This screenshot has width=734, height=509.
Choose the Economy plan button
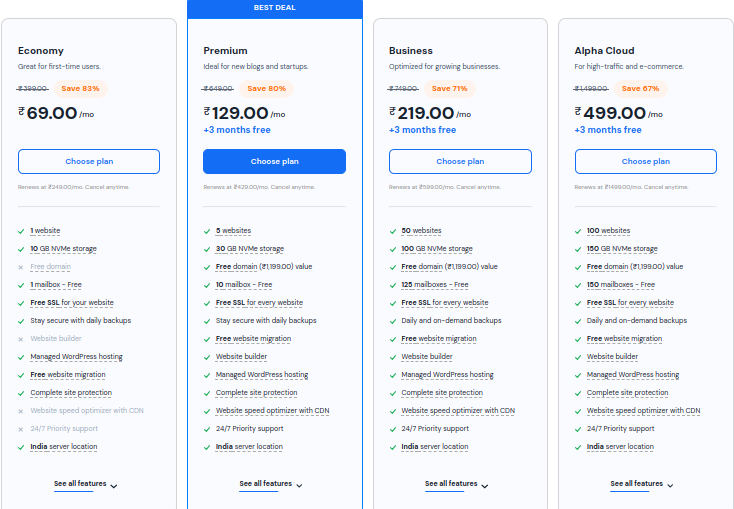click(89, 162)
